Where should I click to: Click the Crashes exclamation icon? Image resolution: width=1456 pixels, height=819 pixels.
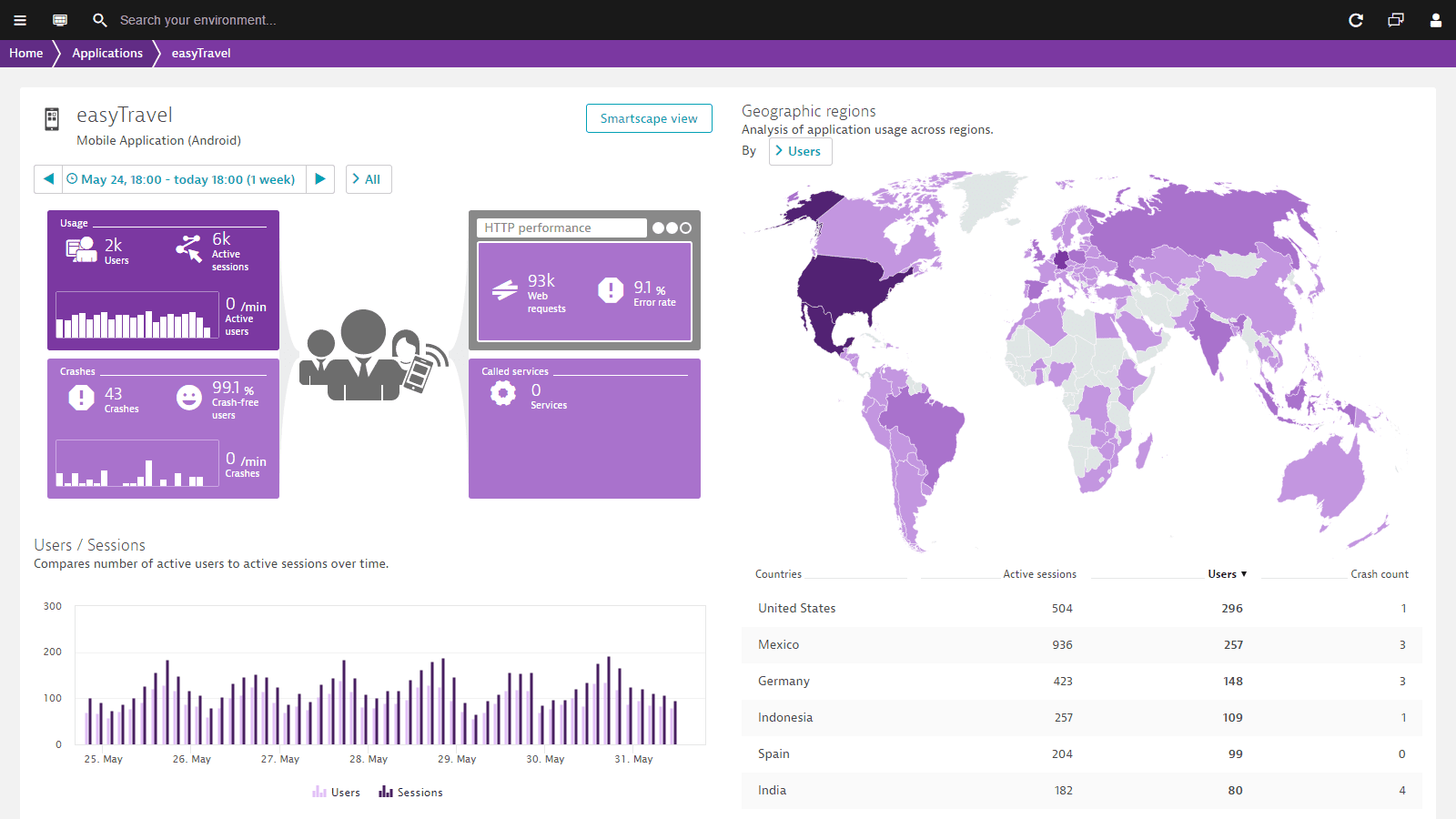[x=81, y=398]
